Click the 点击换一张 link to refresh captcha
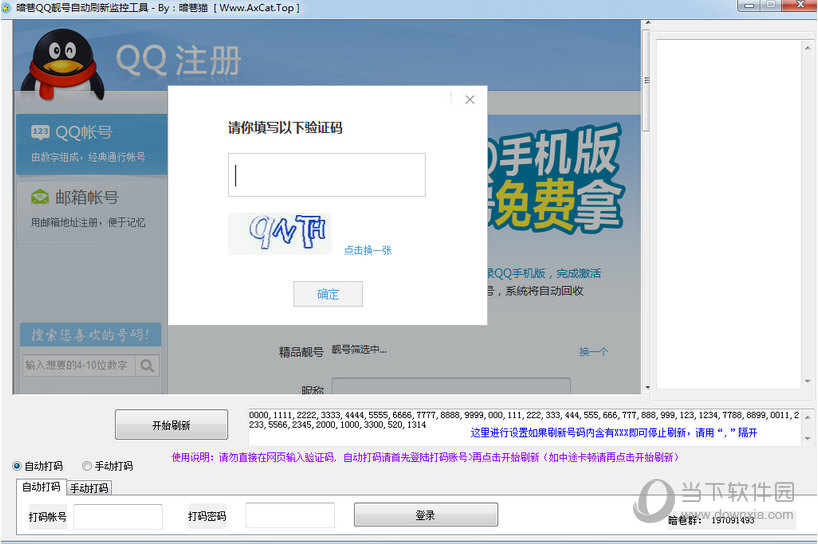Viewport: 818px width, 544px height. point(368,250)
